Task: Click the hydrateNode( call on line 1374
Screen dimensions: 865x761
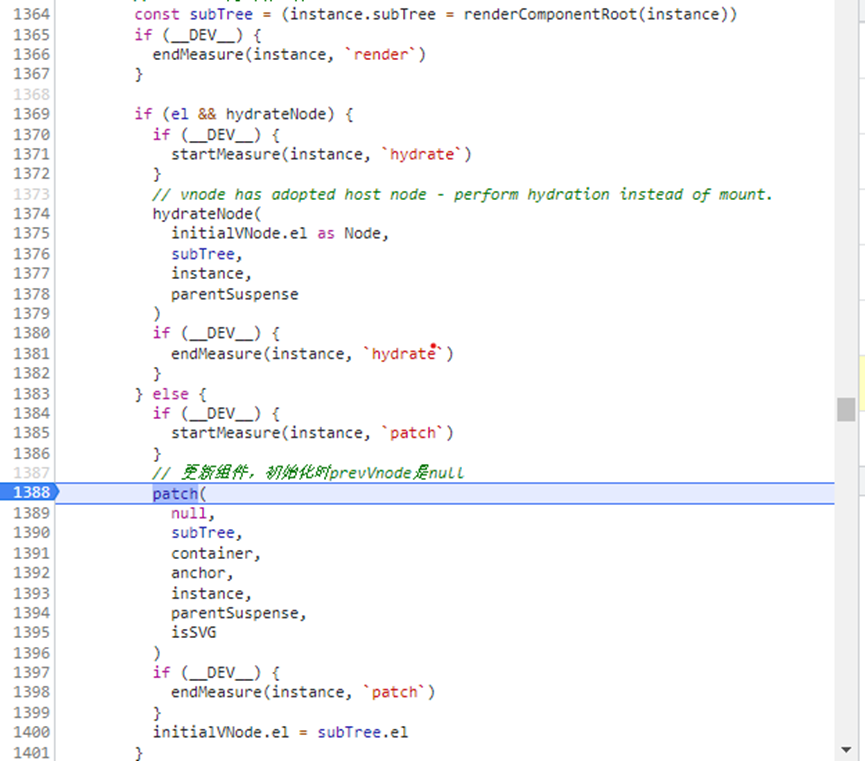Action: 207,214
